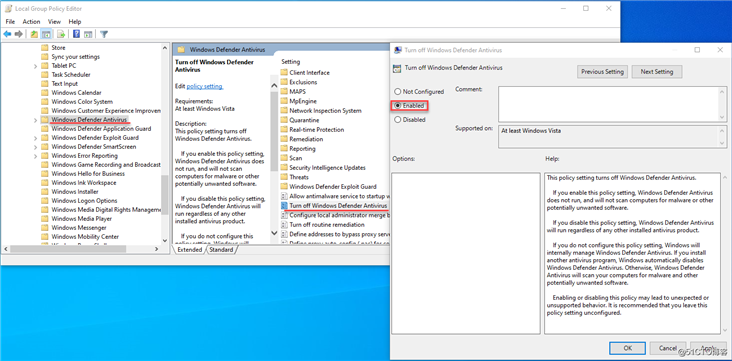
Task: Open Help via the blue question-mark icon
Action: point(76,34)
